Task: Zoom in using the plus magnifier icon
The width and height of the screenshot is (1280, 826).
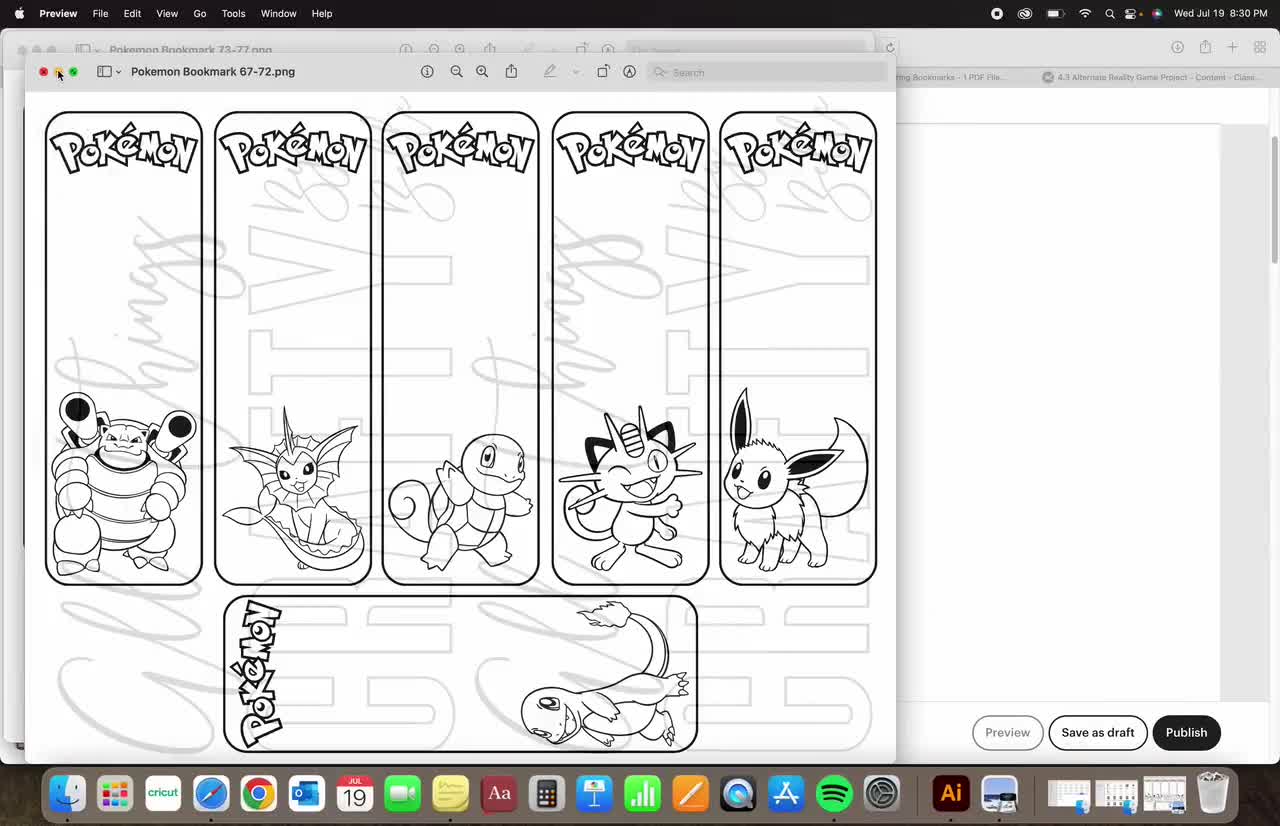Action: click(x=482, y=72)
